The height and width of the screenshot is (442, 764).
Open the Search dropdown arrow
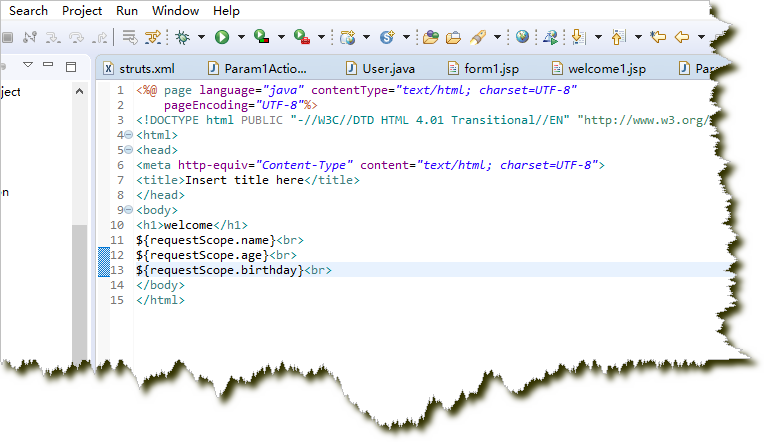point(497,37)
